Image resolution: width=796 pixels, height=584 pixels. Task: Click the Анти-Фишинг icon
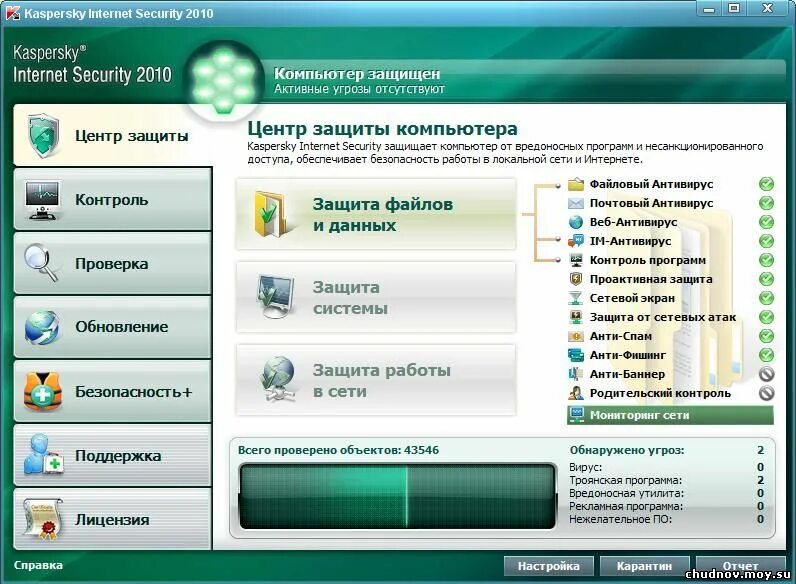click(576, 355)
